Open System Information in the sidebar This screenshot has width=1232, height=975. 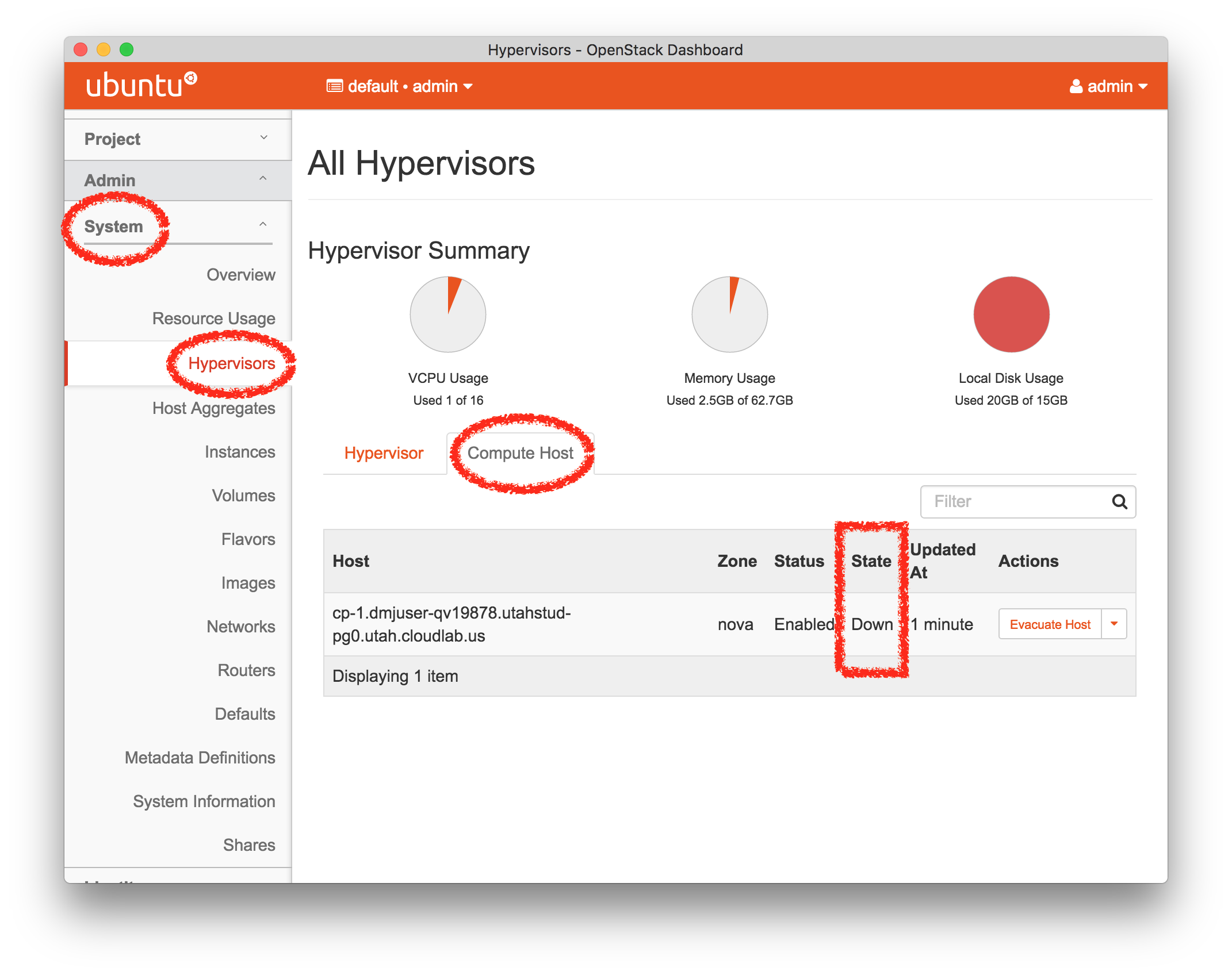pyautogui.click(x=204, y=801)
